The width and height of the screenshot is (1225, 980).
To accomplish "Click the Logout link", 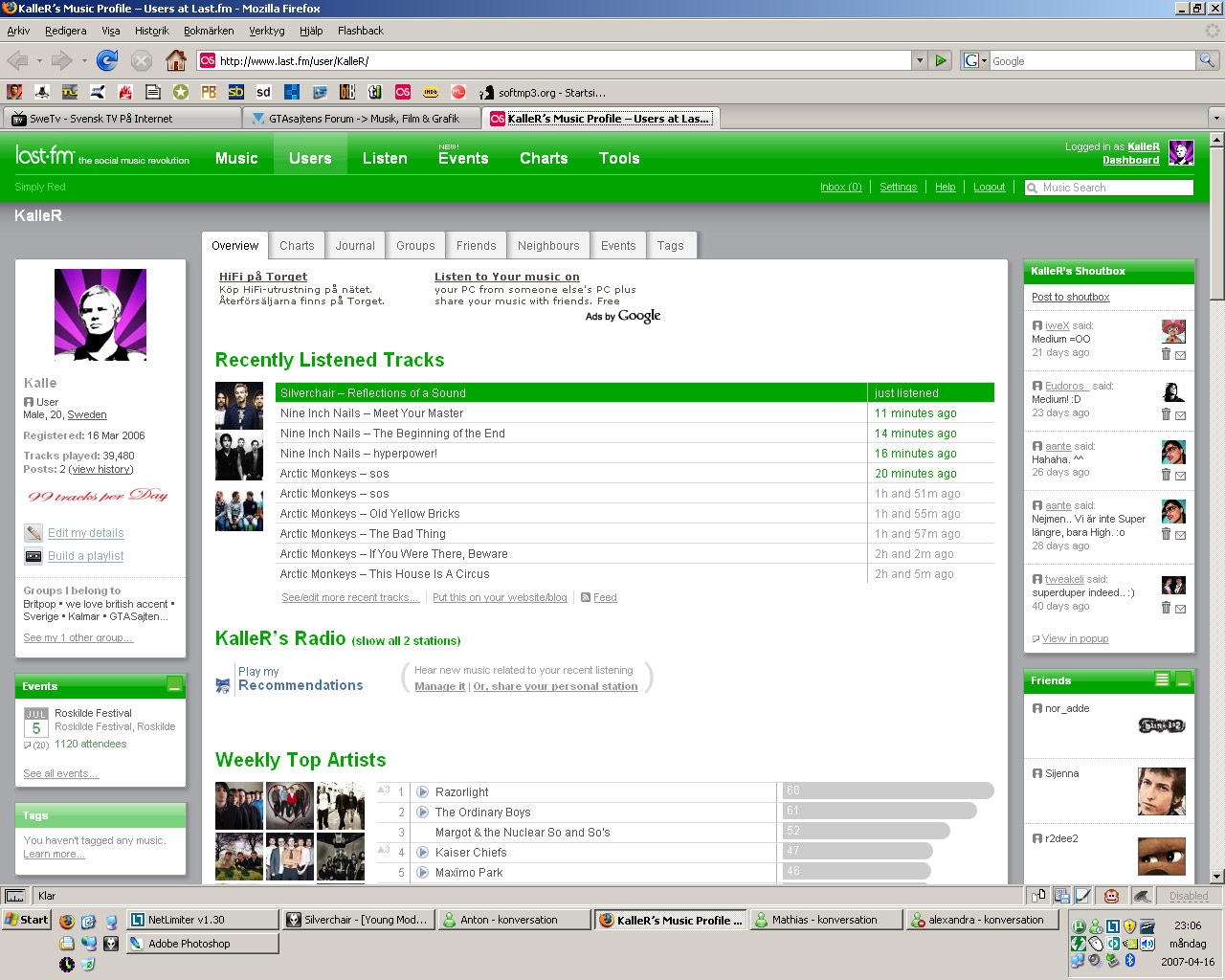I will click(x=990, y=188).
